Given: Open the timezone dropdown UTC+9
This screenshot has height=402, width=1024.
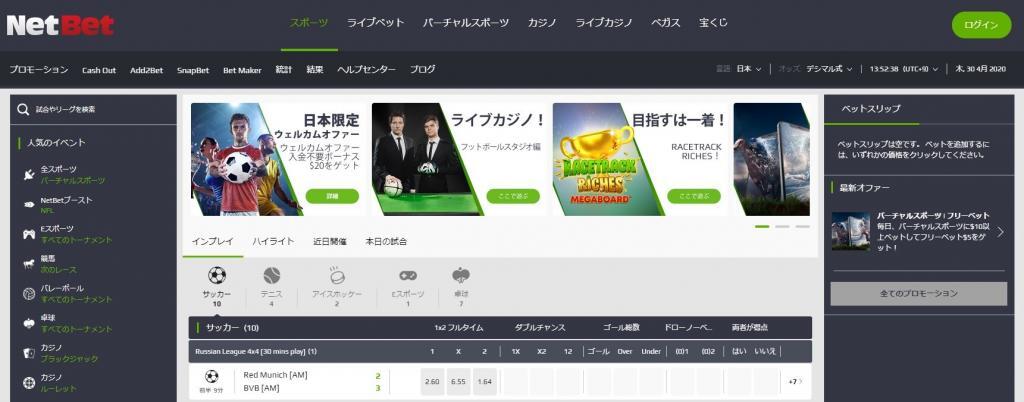Looking at the screenshot, I should (904, 69).
